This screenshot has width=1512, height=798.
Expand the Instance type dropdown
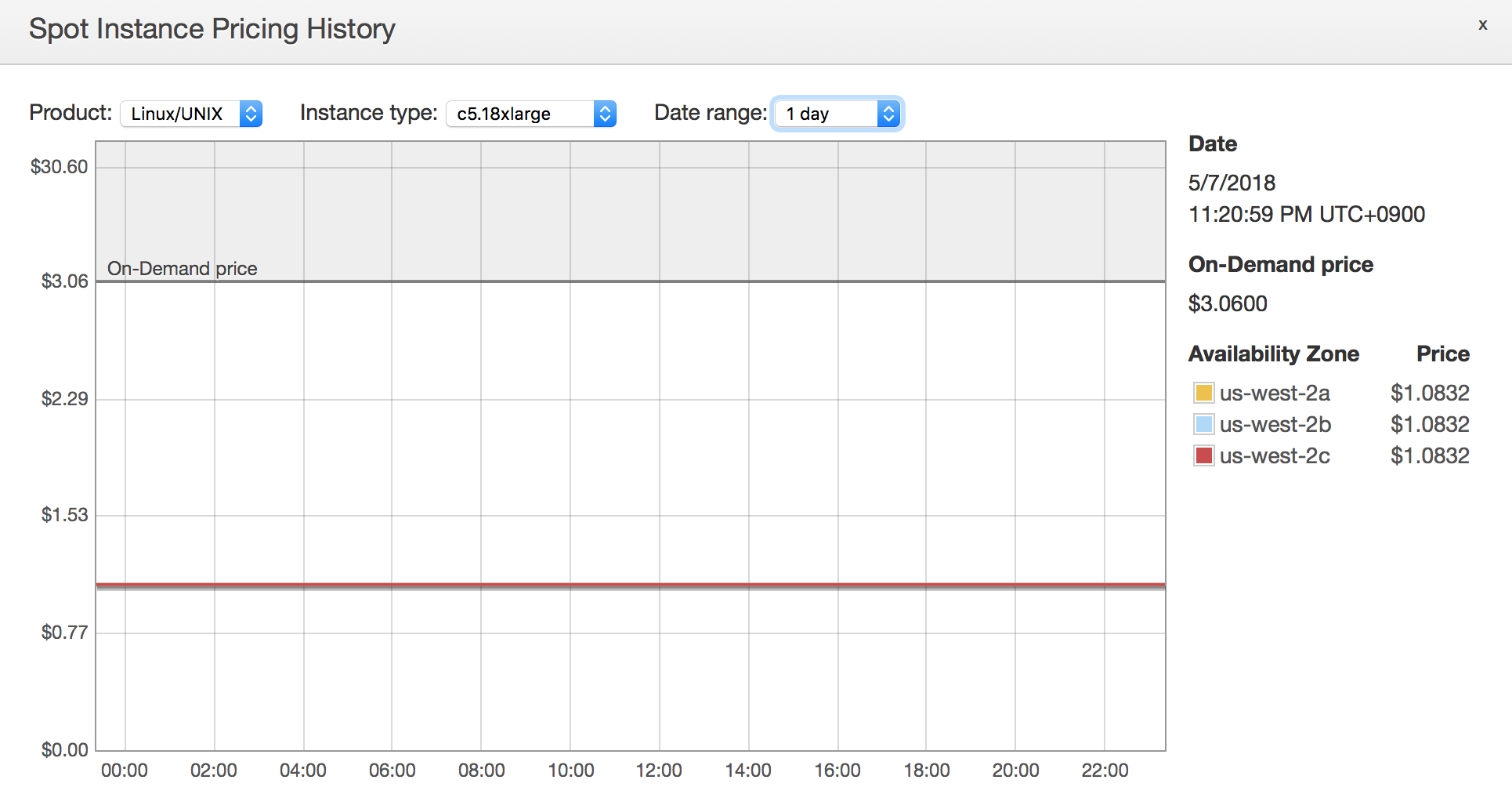point(531,114)
